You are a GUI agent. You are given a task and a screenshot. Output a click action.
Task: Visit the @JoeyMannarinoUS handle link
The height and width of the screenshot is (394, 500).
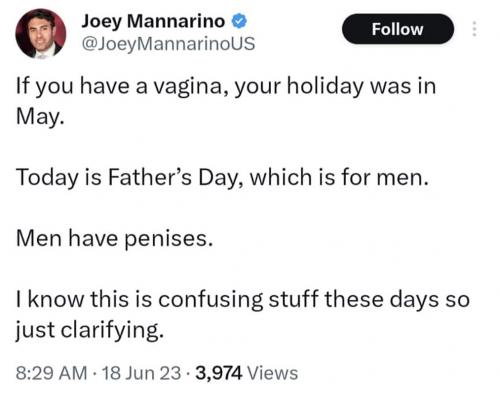[168, 44]
